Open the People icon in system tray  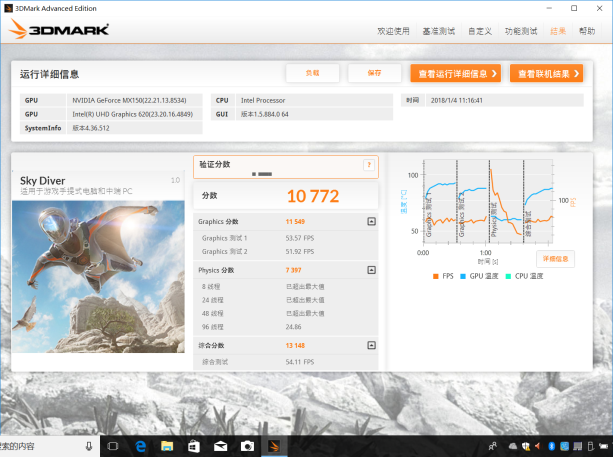click(493, 446)
